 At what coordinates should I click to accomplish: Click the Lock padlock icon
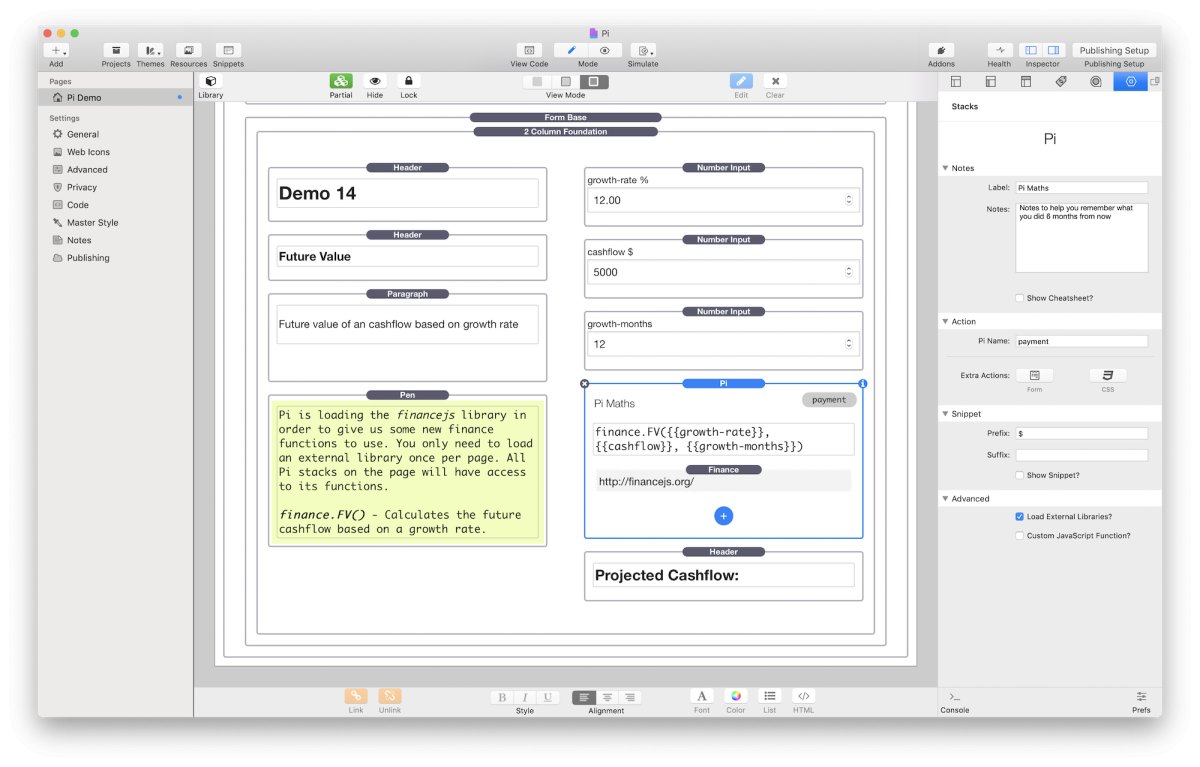click(408, 82)
